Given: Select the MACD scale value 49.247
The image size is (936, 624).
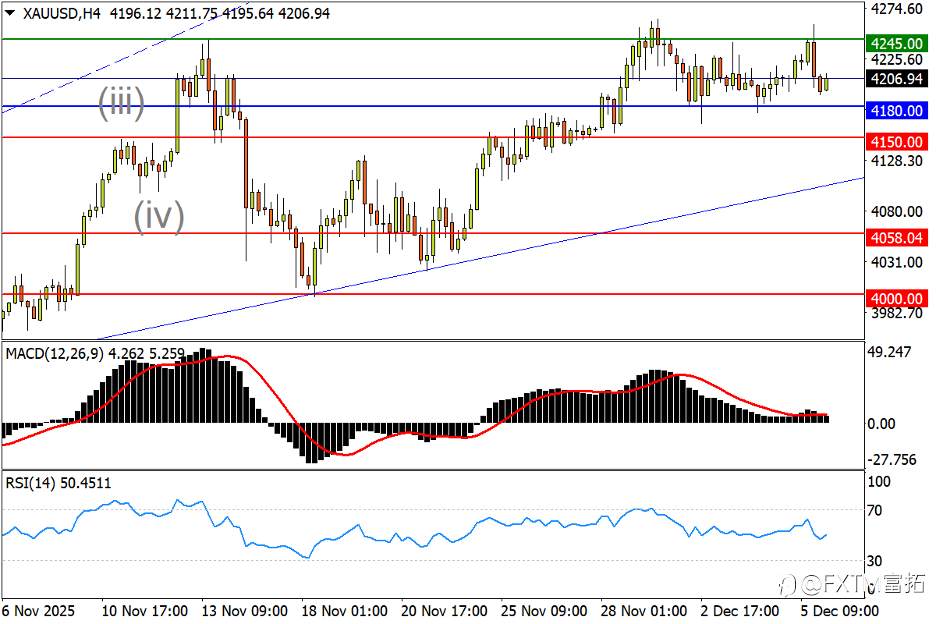Looking at the screenshot, I should pos(889,352).
